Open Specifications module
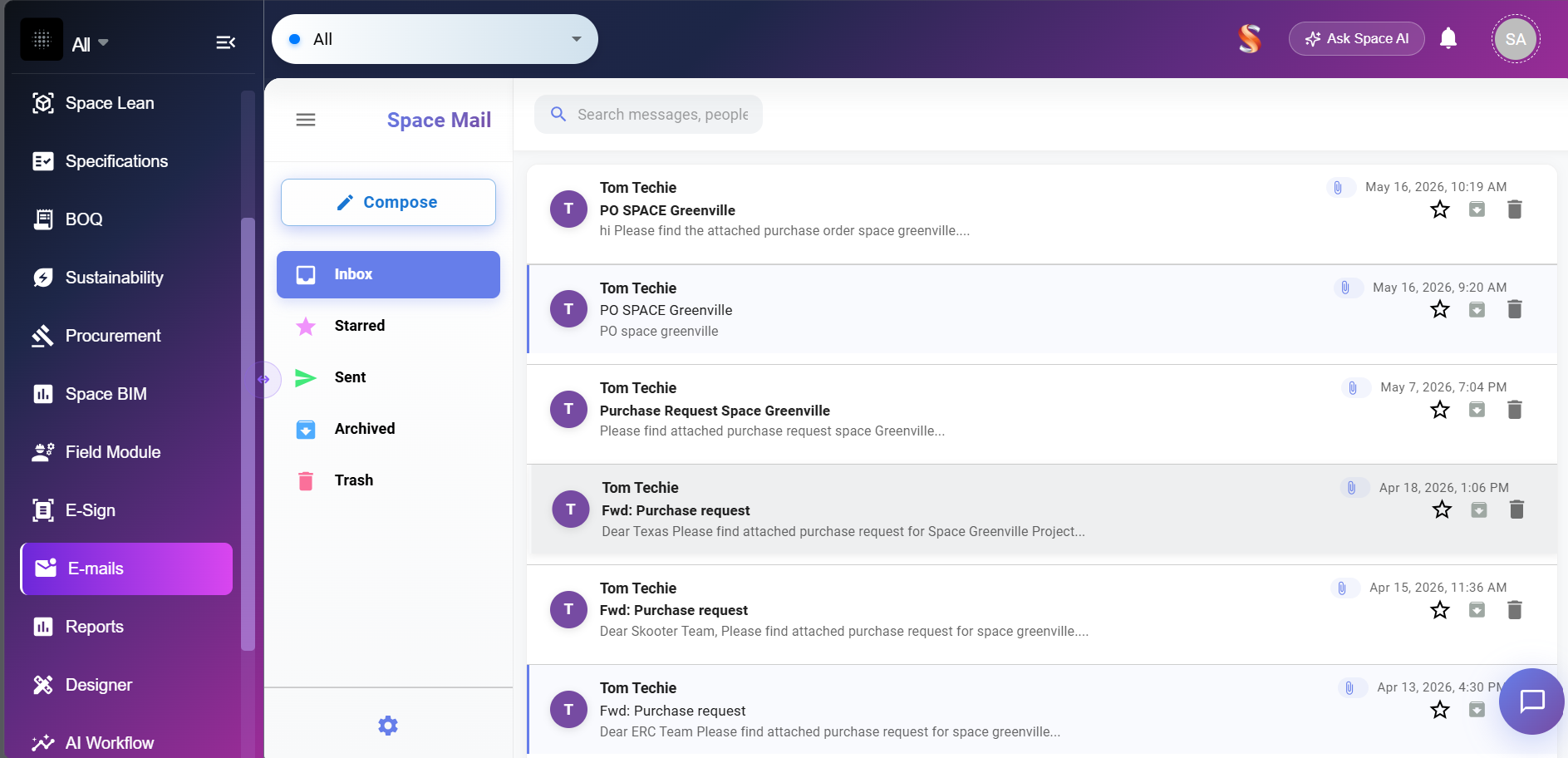The width and height of the screenshot is (1568, 758). (126, 161)
